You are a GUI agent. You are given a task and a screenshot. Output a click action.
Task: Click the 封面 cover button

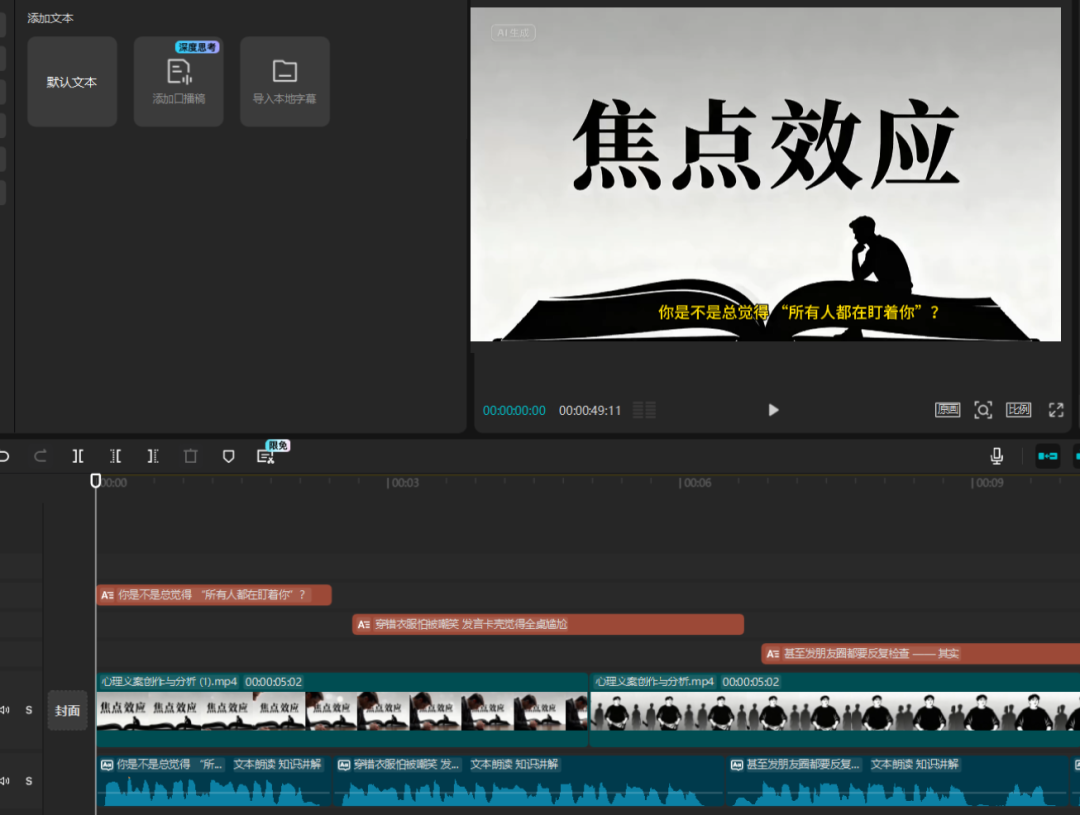[x=68, y=711]
